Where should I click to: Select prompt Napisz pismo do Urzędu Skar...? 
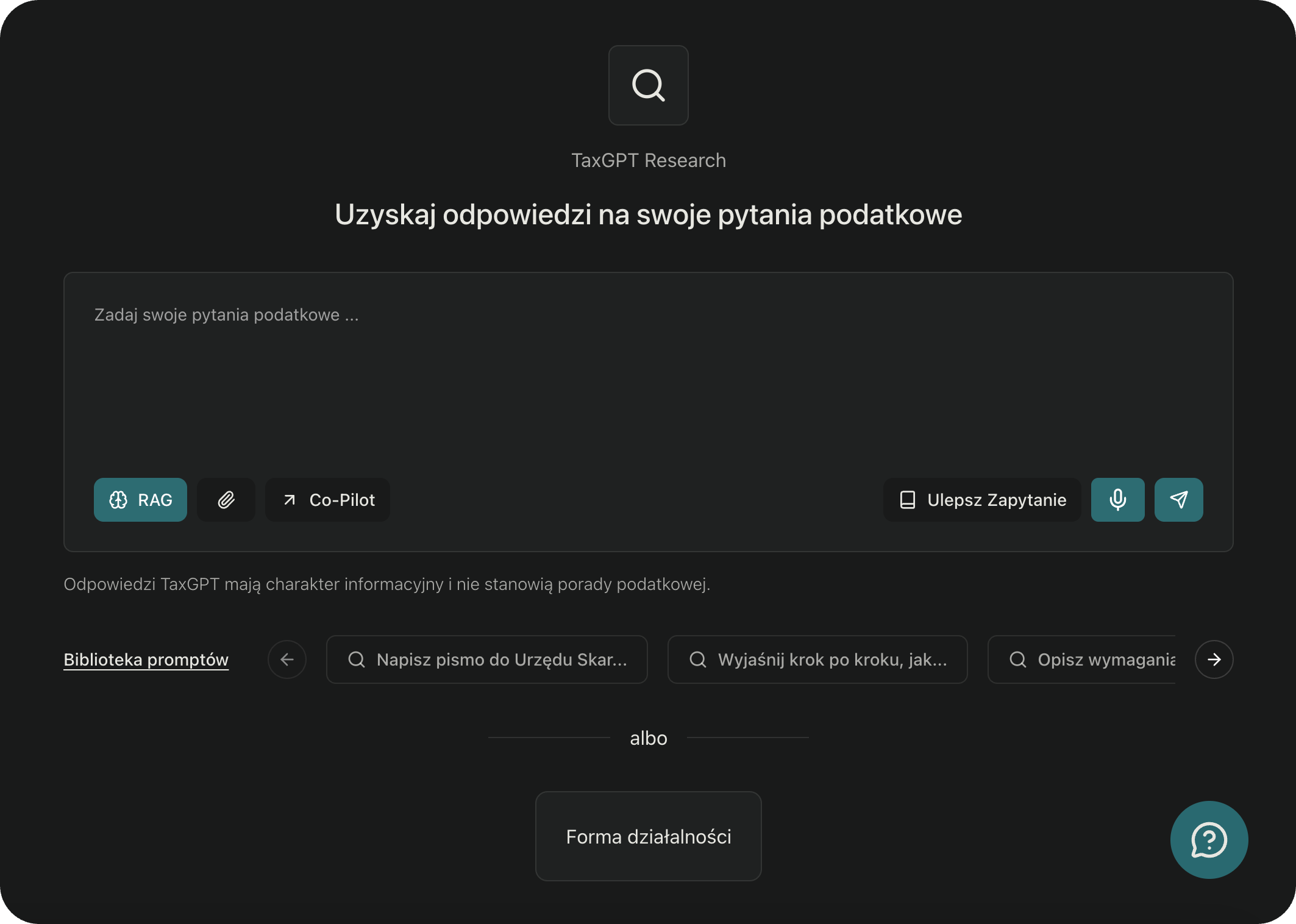486,659
